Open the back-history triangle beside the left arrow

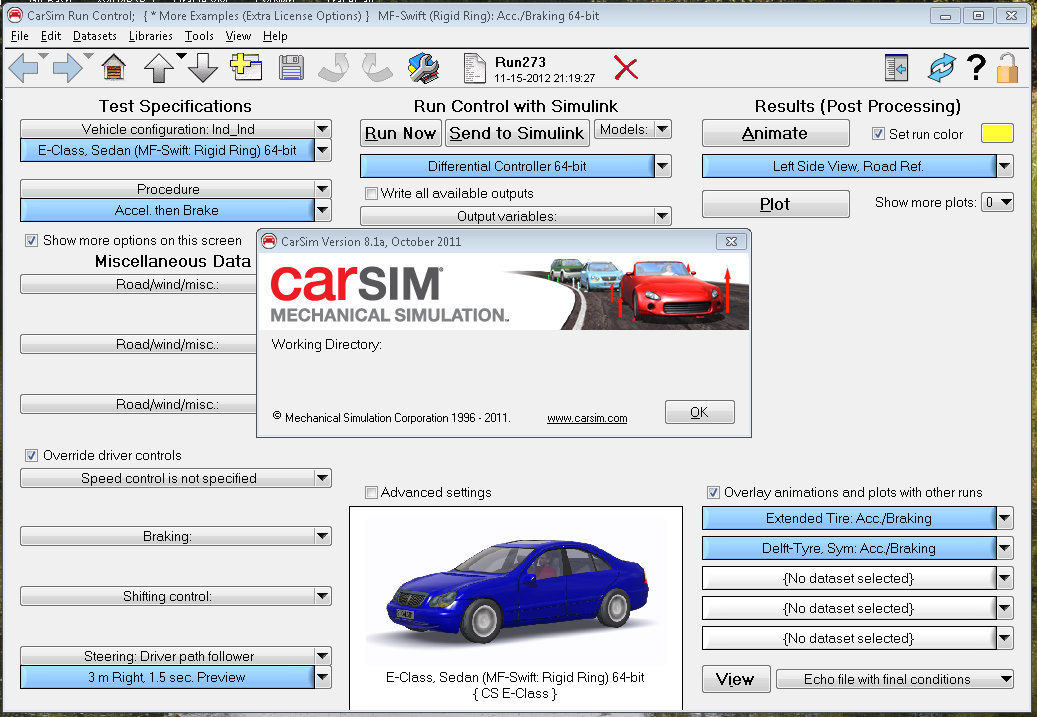click(x=44, y=56)
